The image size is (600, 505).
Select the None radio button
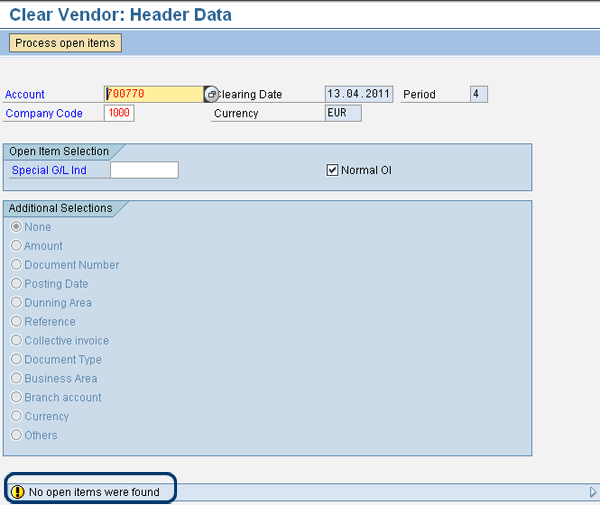(x=16, y=227)
